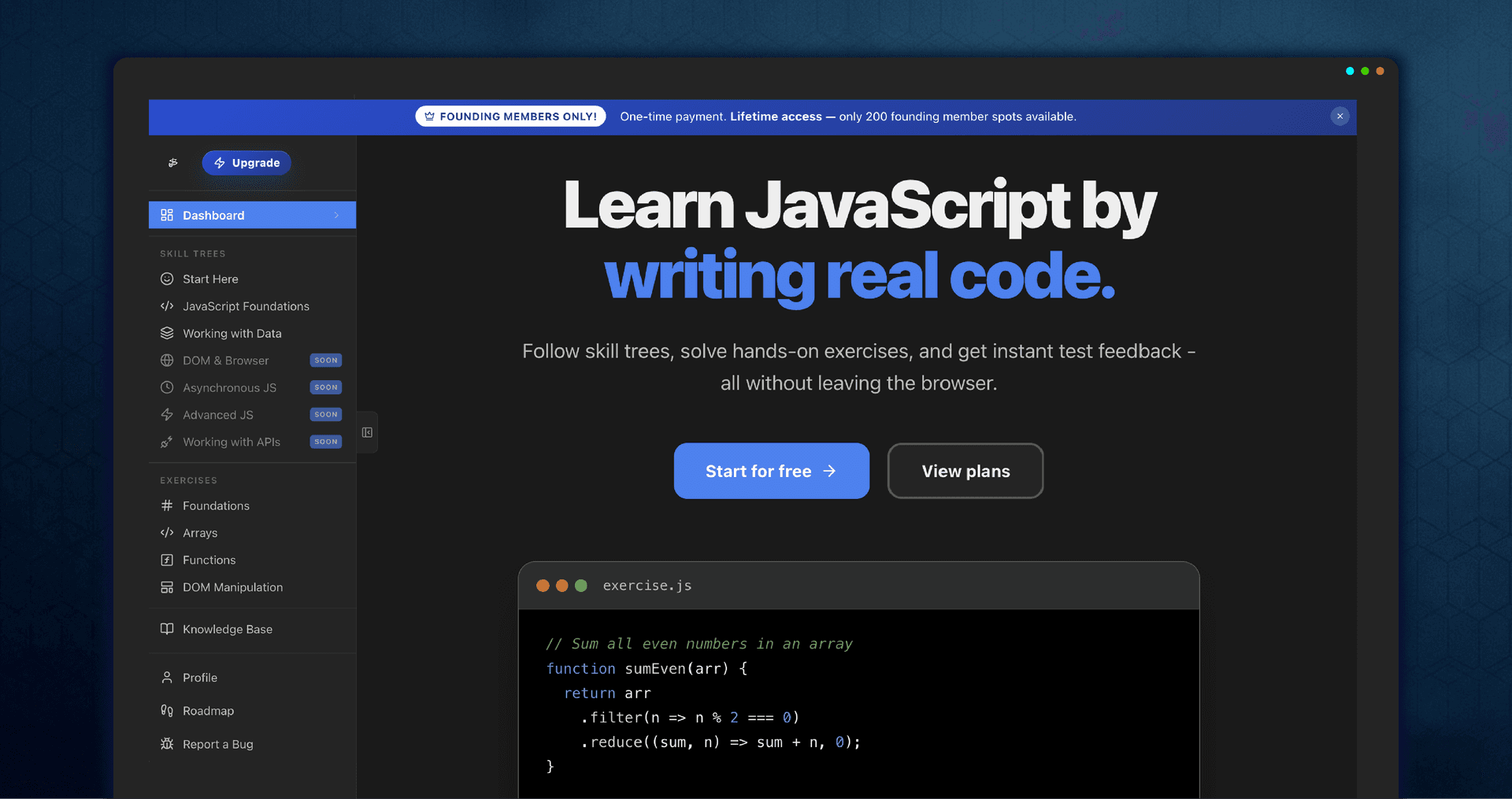Click the SOON badge next to Advanced JS
1512x799 pixels.
(x=326, y=415)
